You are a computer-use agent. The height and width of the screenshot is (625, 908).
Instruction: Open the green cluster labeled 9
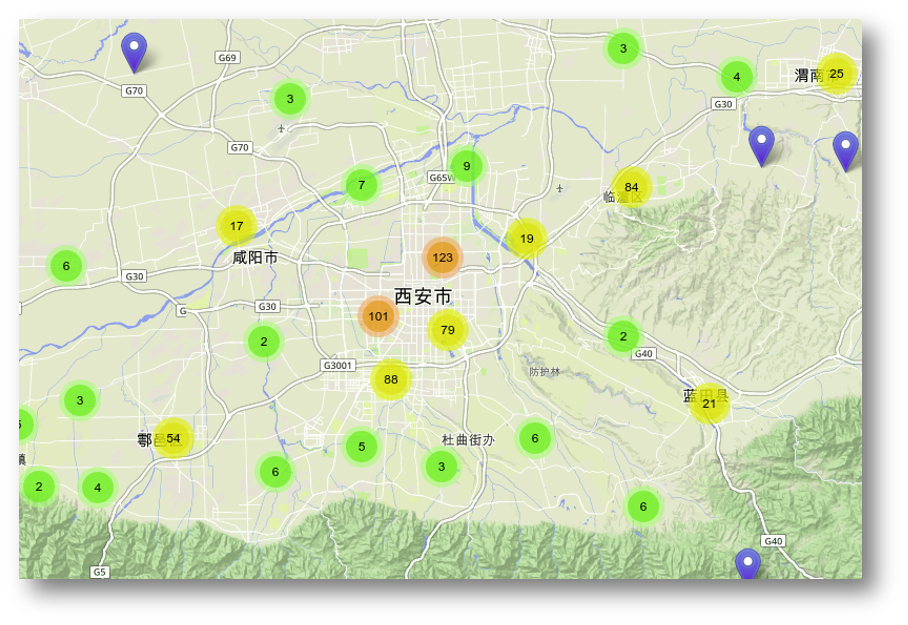(467, 166)
